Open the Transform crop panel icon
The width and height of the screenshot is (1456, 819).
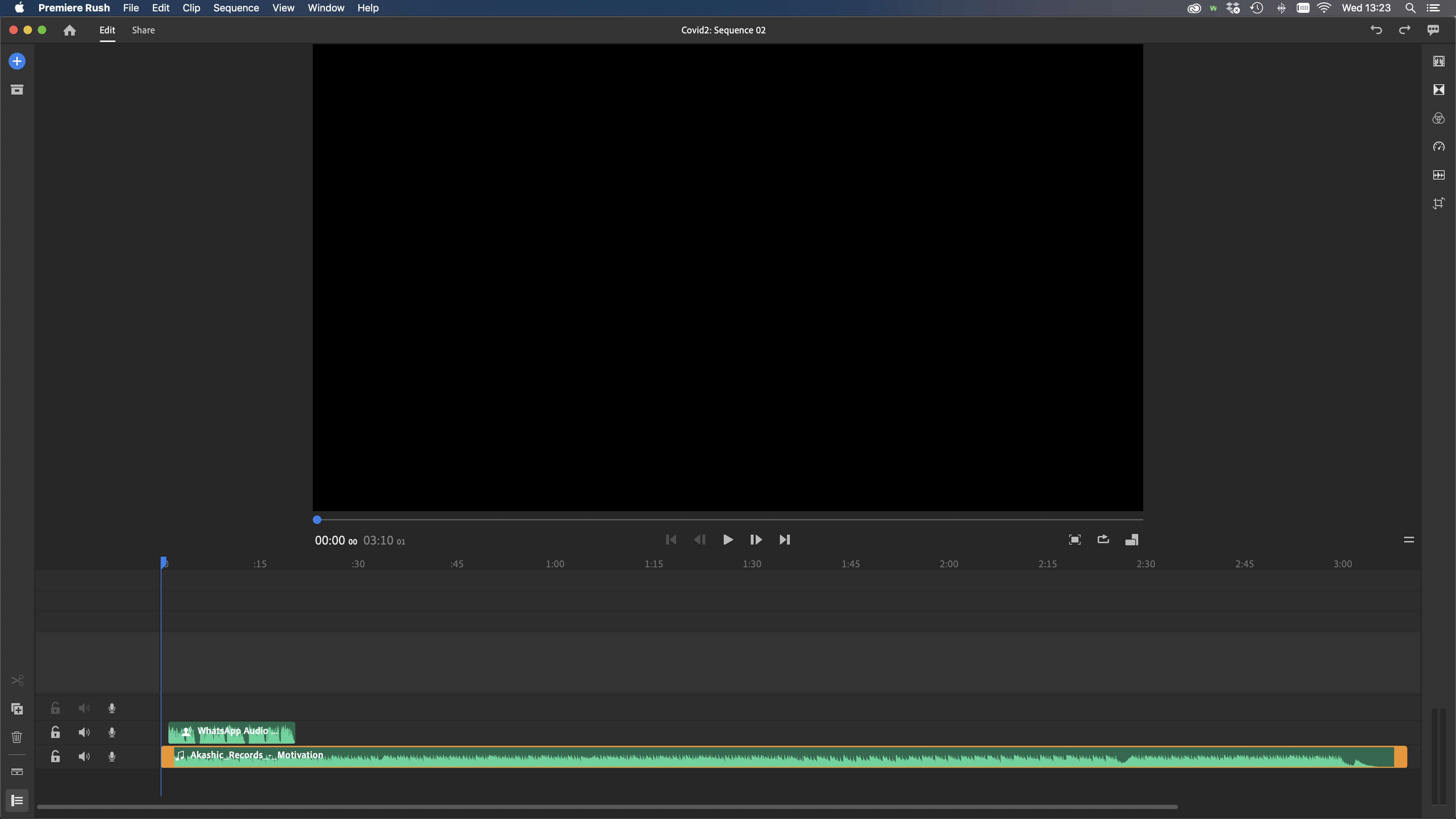click(1439, 203)
